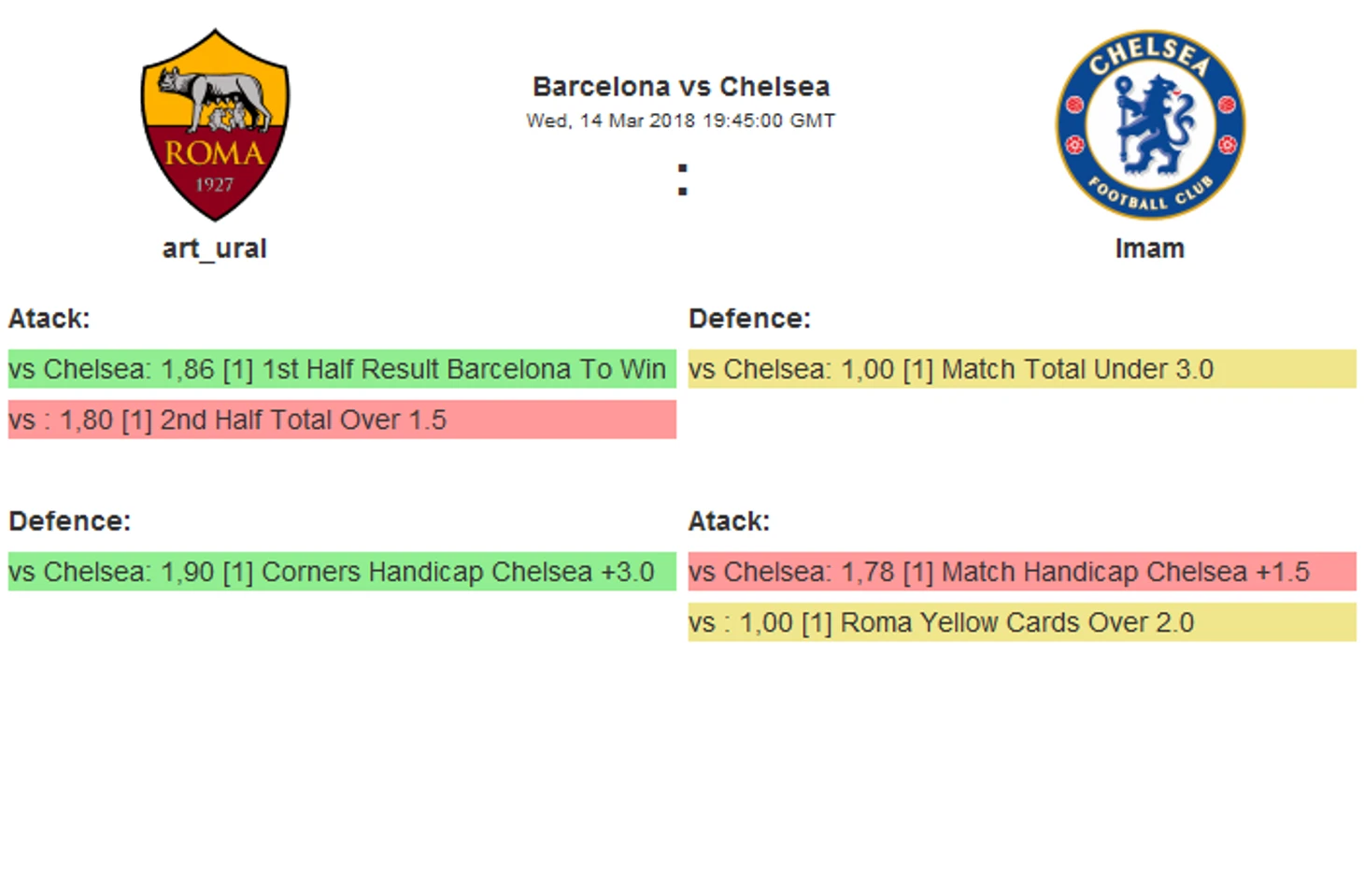Screen dimensions: 1364x896
Task: Click the 1,86 odds value
Action: (188, 370)
